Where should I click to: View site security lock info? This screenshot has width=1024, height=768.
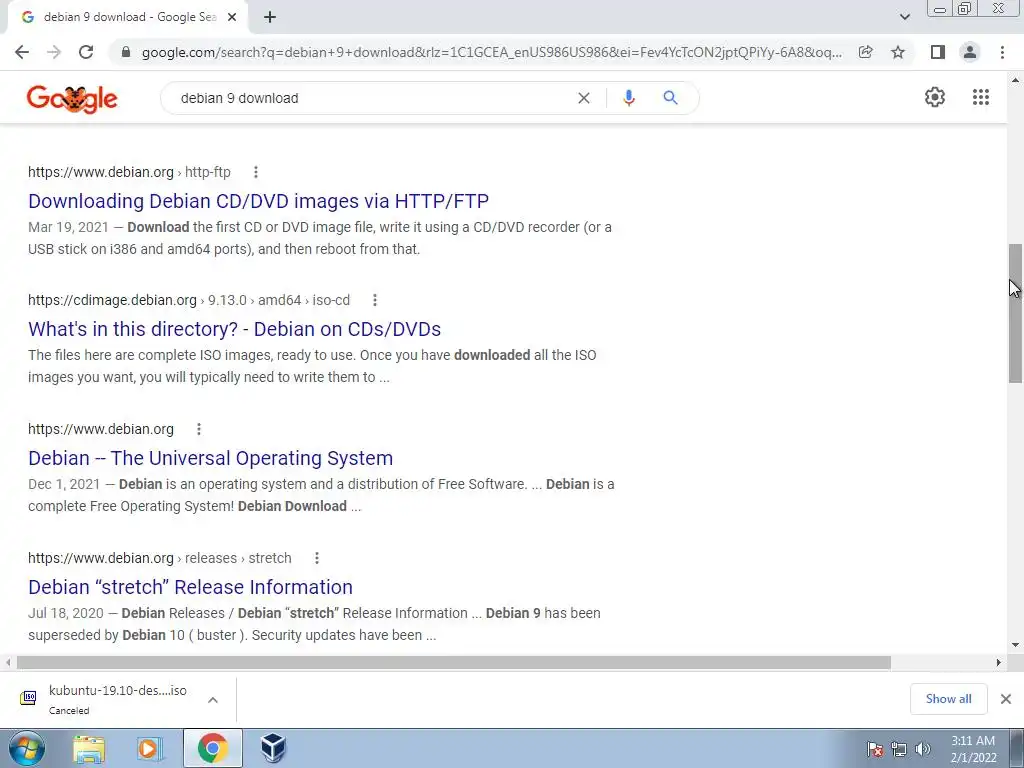click(126, 52)
